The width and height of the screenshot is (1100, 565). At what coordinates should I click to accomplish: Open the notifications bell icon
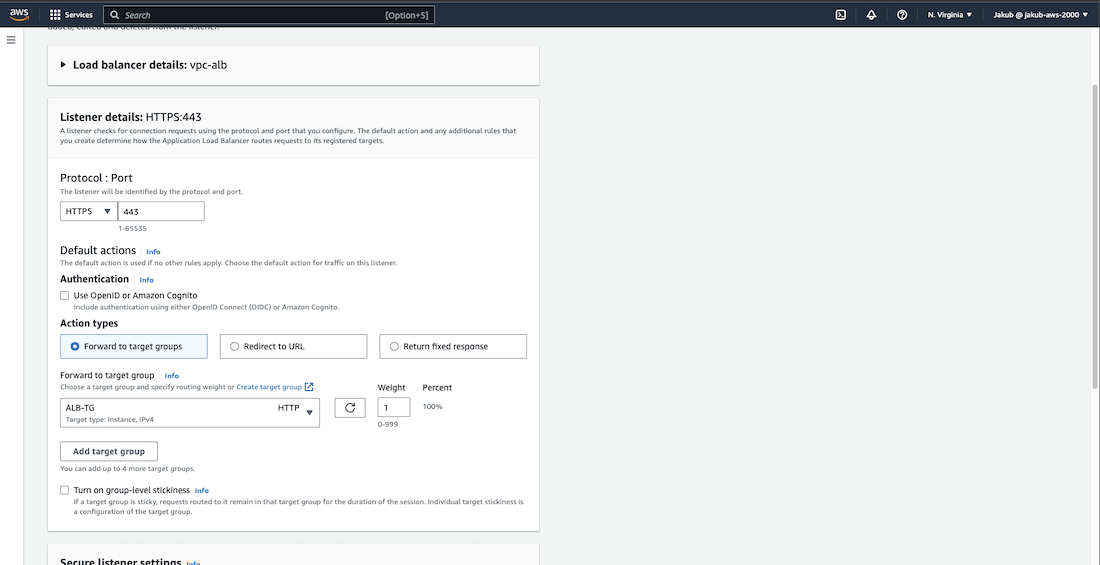tap(871, 15)
